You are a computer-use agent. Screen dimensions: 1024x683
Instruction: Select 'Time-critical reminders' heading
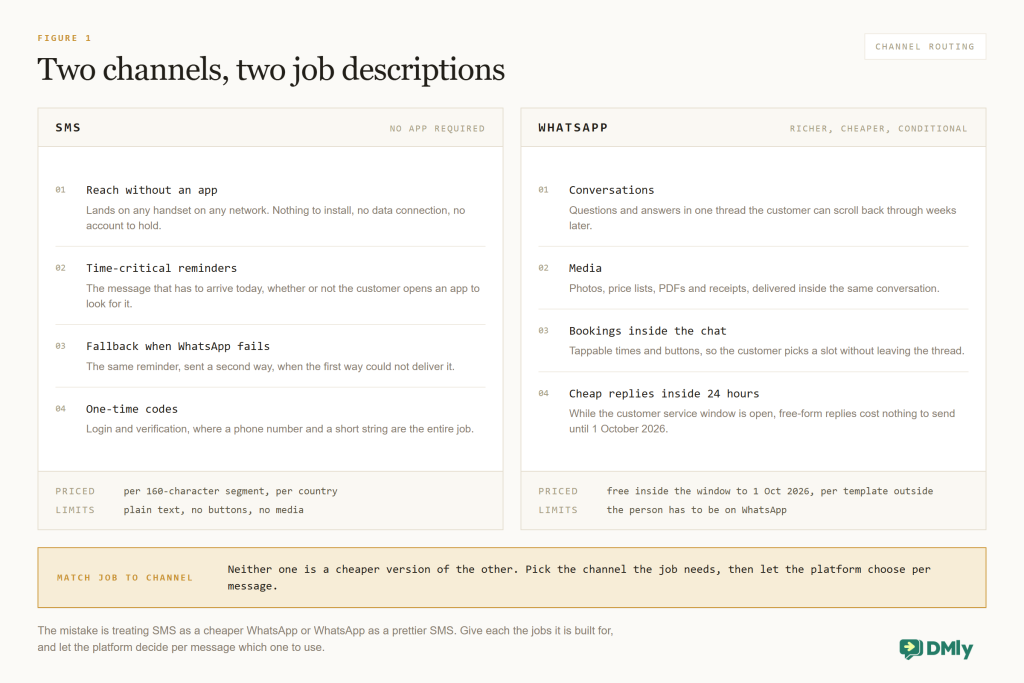point(161,268)
